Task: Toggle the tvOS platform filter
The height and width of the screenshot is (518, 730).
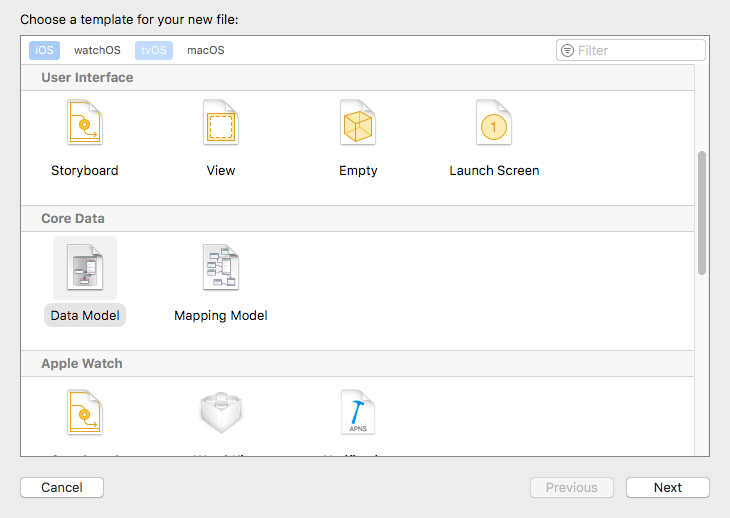Action: tap(154, 50)
